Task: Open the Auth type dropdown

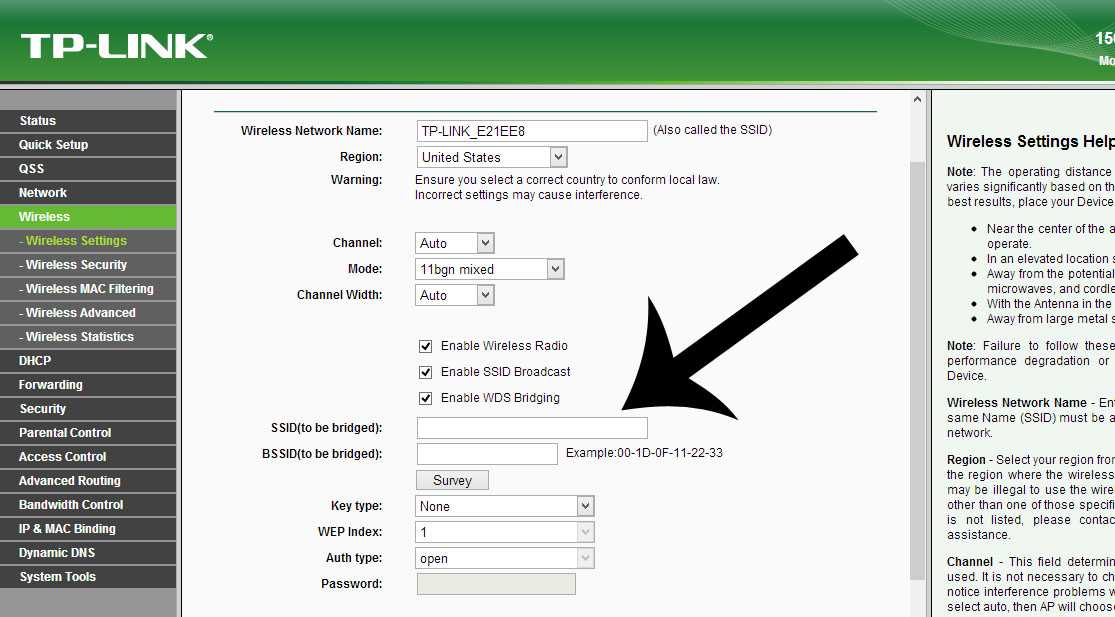Action: coord(504,558)
